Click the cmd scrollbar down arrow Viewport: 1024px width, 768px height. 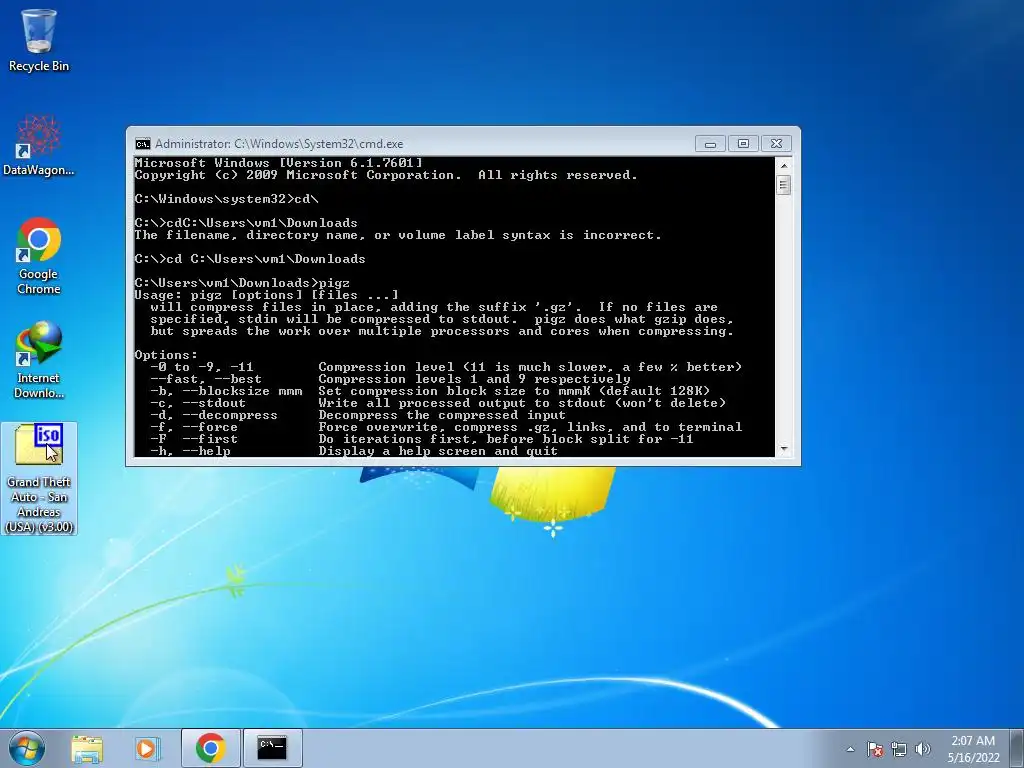(x=784, y=449)
